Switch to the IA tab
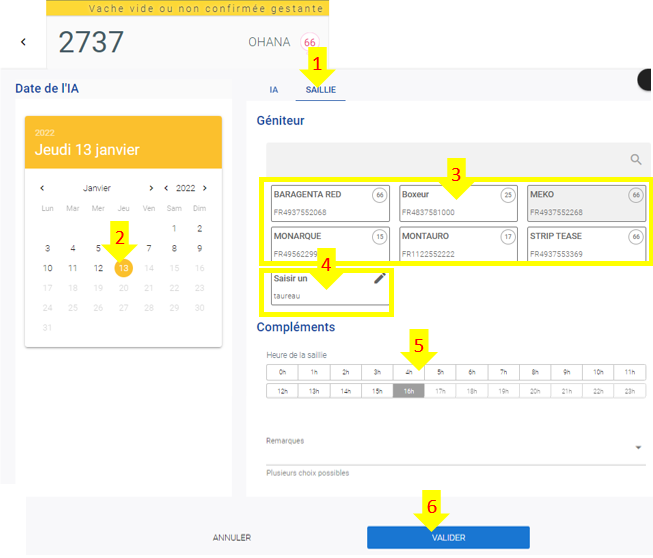The image size is (653, 558). coord(273,90)
